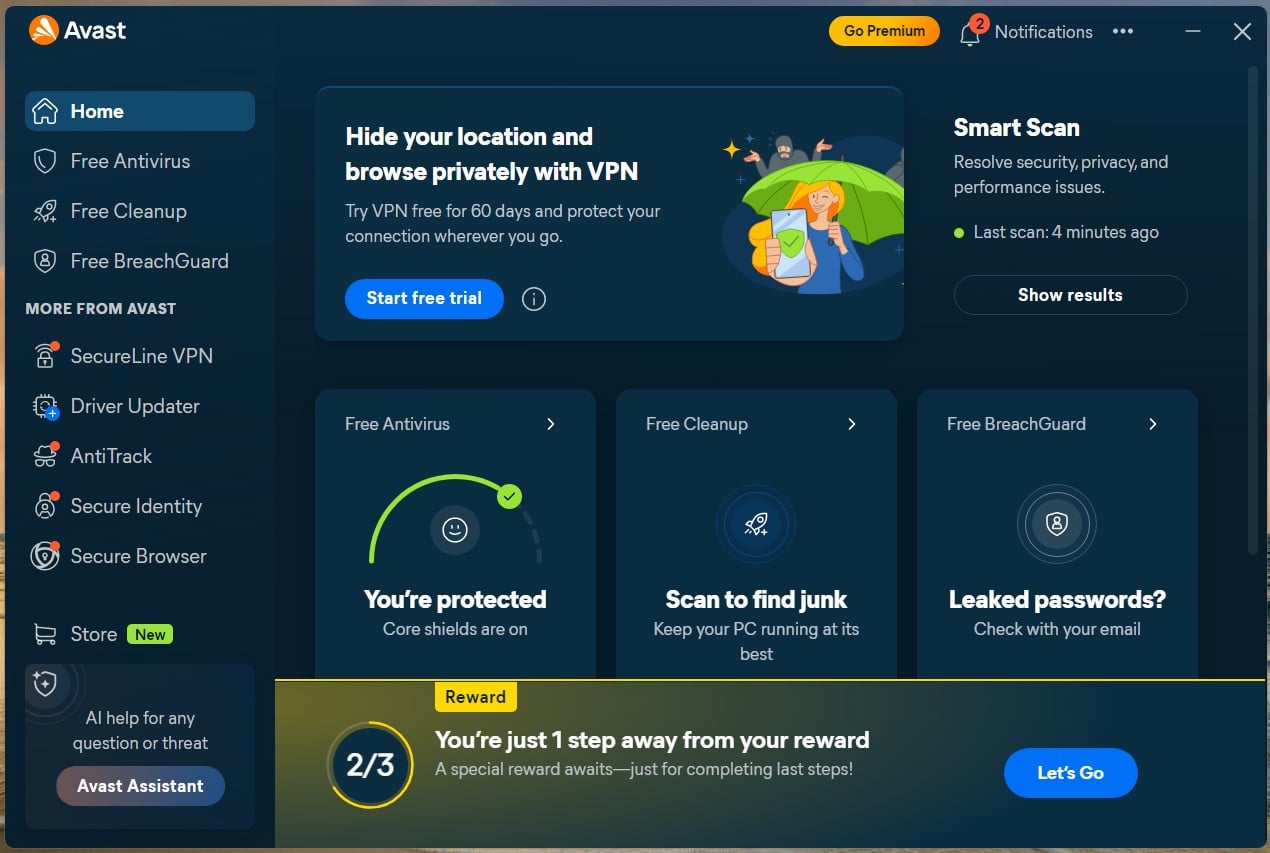Click the VPN trial info icon

point(534,299)
